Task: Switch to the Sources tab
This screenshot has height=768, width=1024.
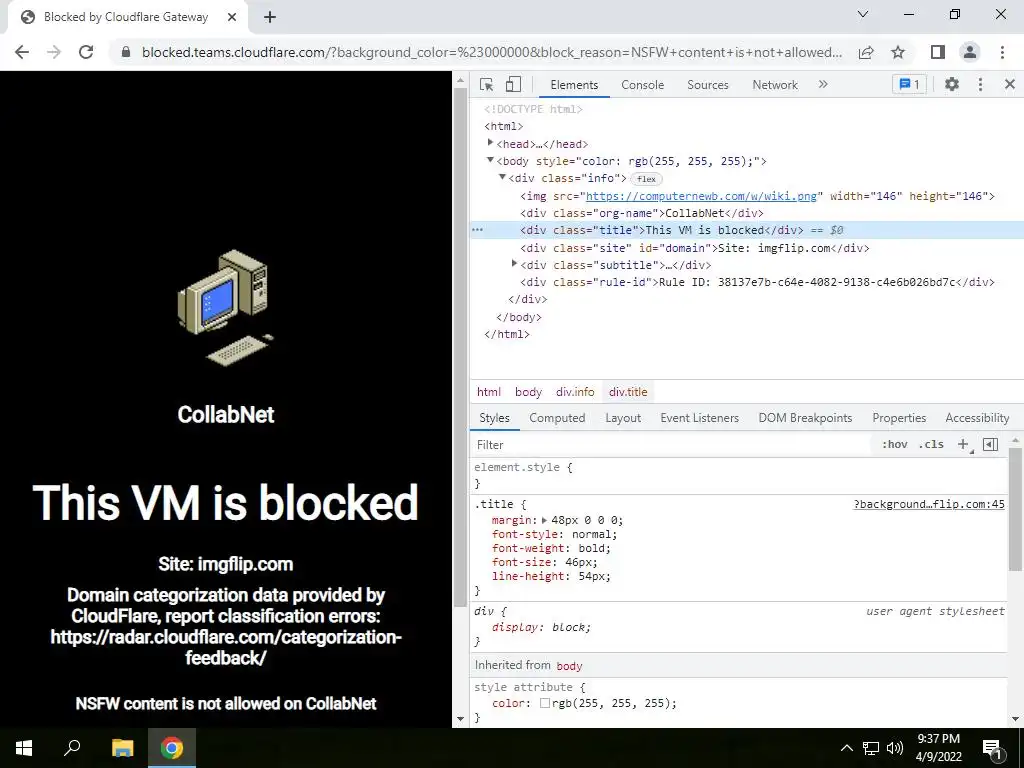Action: coord(708,85)
